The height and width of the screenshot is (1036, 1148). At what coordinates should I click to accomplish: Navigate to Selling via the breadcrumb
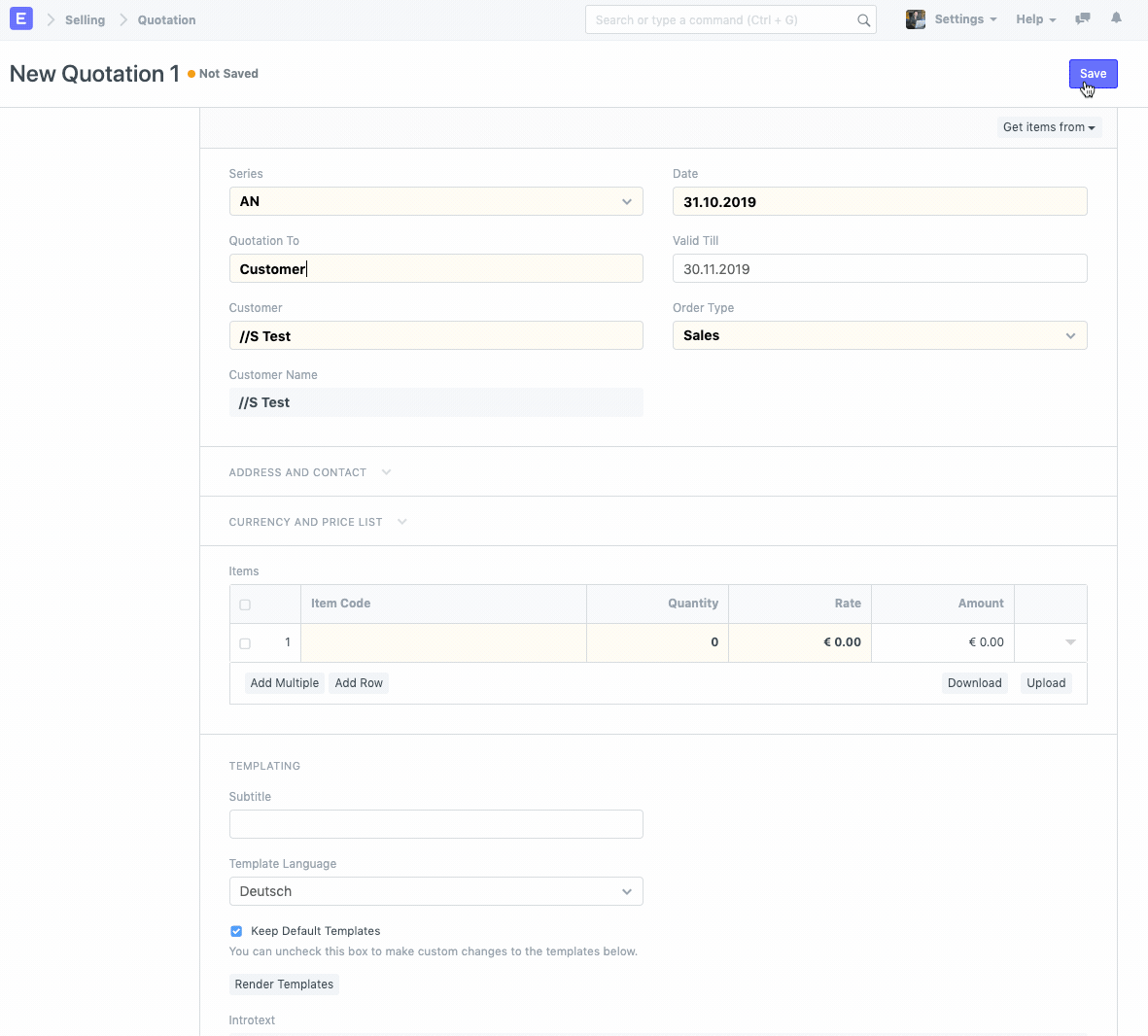(x=85, y=19)
